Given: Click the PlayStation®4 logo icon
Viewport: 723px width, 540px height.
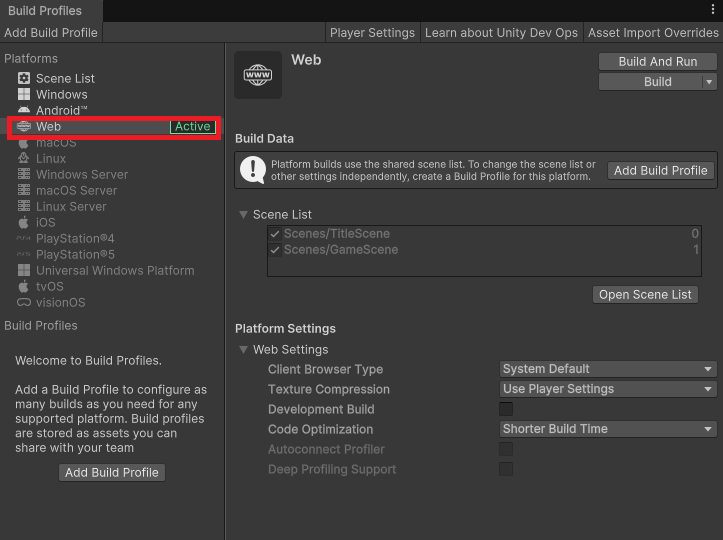Looking at the screenshot, I should pyautogui.click(x=24, y=238).
